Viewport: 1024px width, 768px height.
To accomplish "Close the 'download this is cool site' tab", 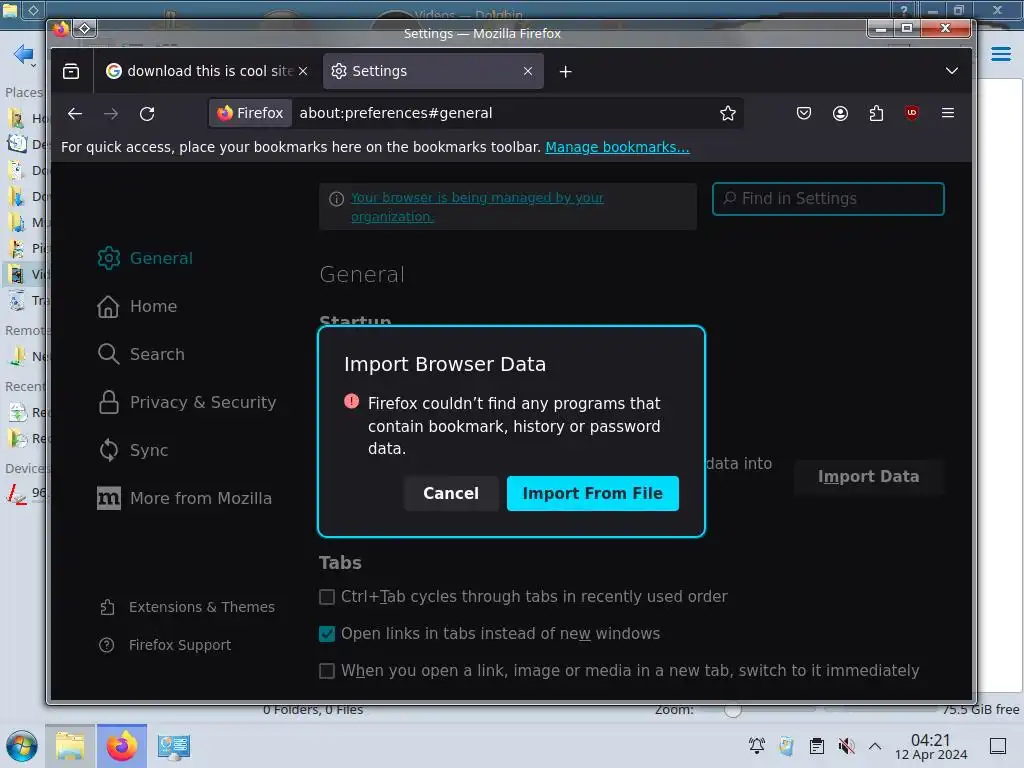I will [x=303, y=71].
